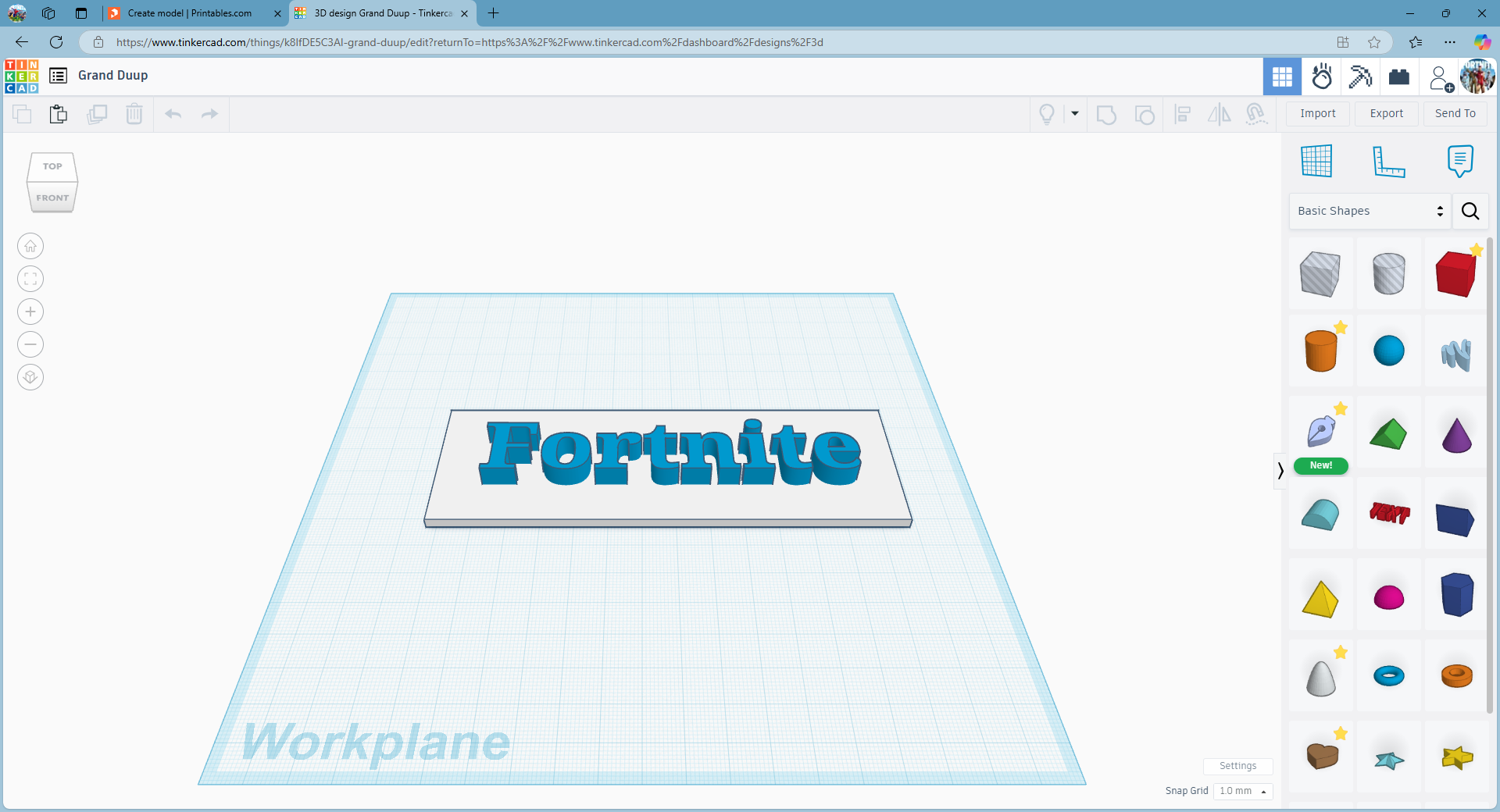Click the Mirror tool icon
The height and width of the screenshot is (812, 1500).
[x=1219, y=115]
